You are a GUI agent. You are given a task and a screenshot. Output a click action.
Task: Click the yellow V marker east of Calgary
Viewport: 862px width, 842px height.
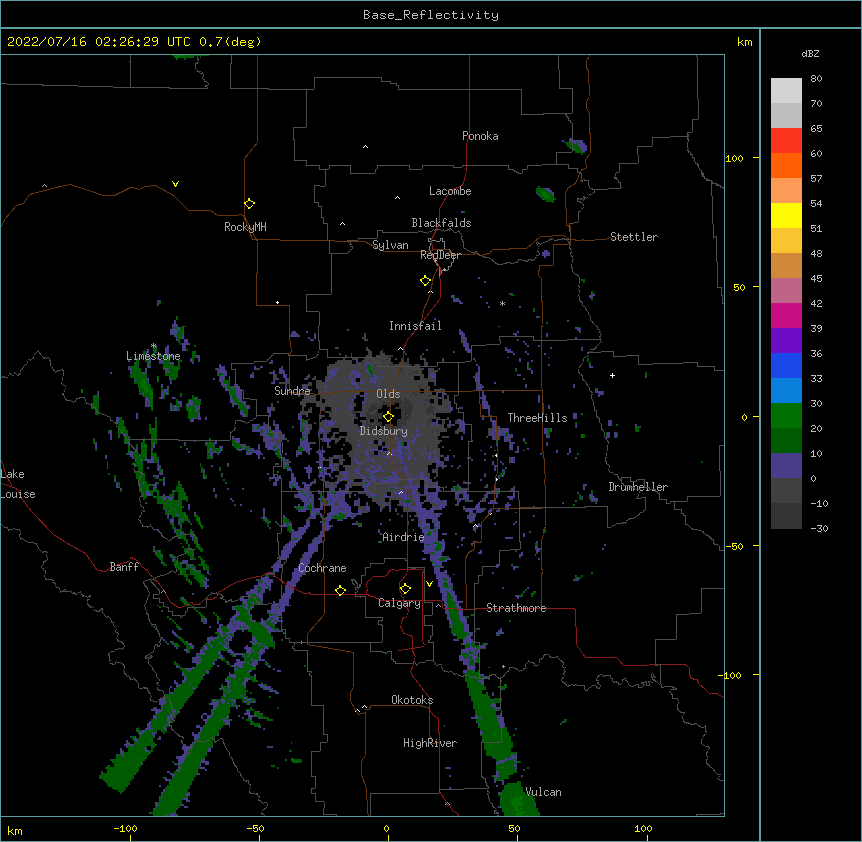(x=429, y=584)
